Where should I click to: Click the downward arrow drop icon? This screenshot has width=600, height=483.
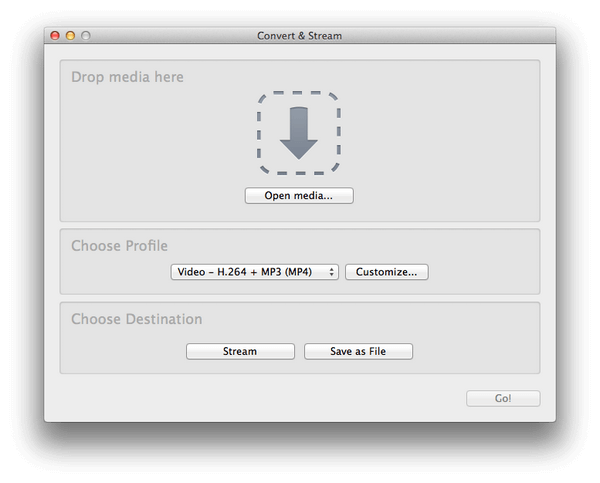tap(299, 133)
